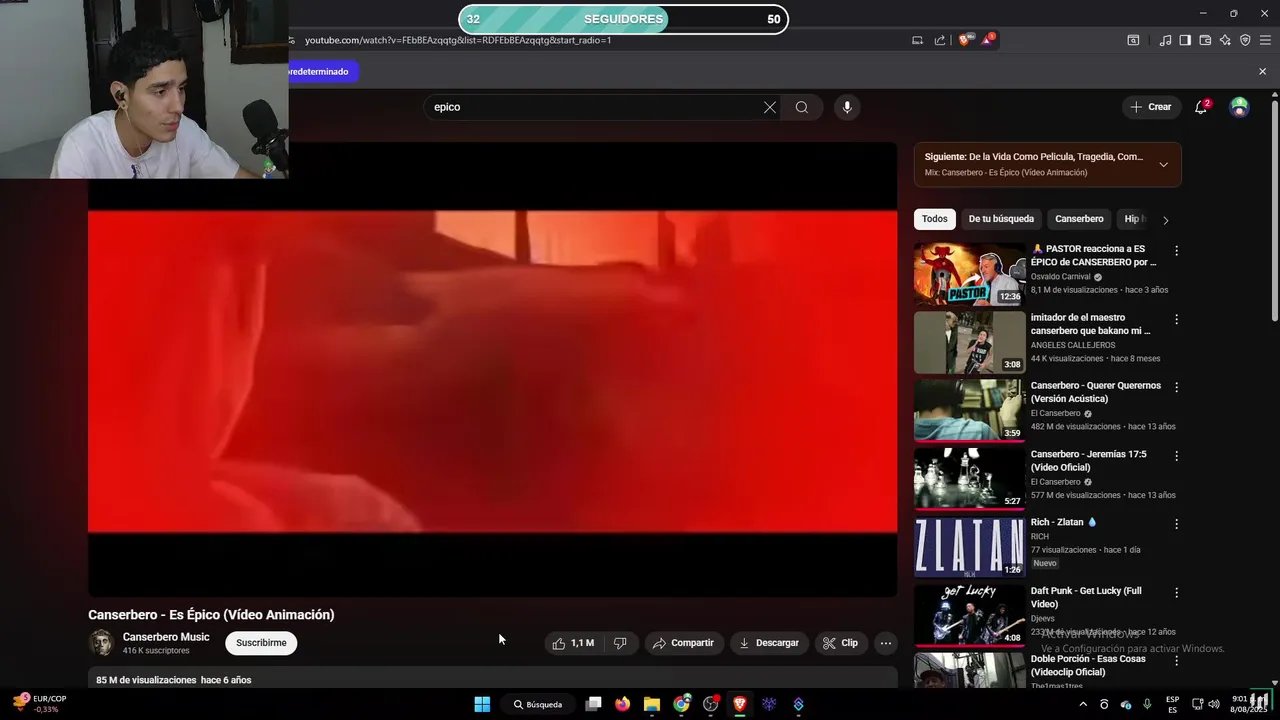Toggle the browser sidebar panel
This screenshot has width=1280, height=720.
(1185, 40)
